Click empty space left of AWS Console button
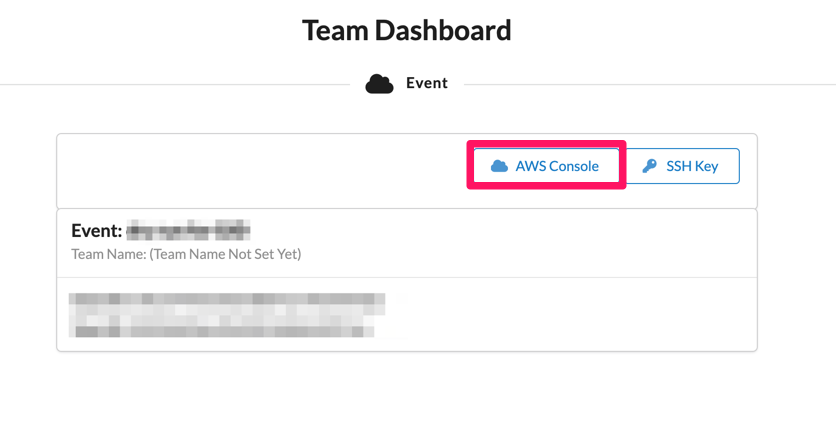Image resolution: width=836 pixels, height=434 pixels. tap(260, 170)
